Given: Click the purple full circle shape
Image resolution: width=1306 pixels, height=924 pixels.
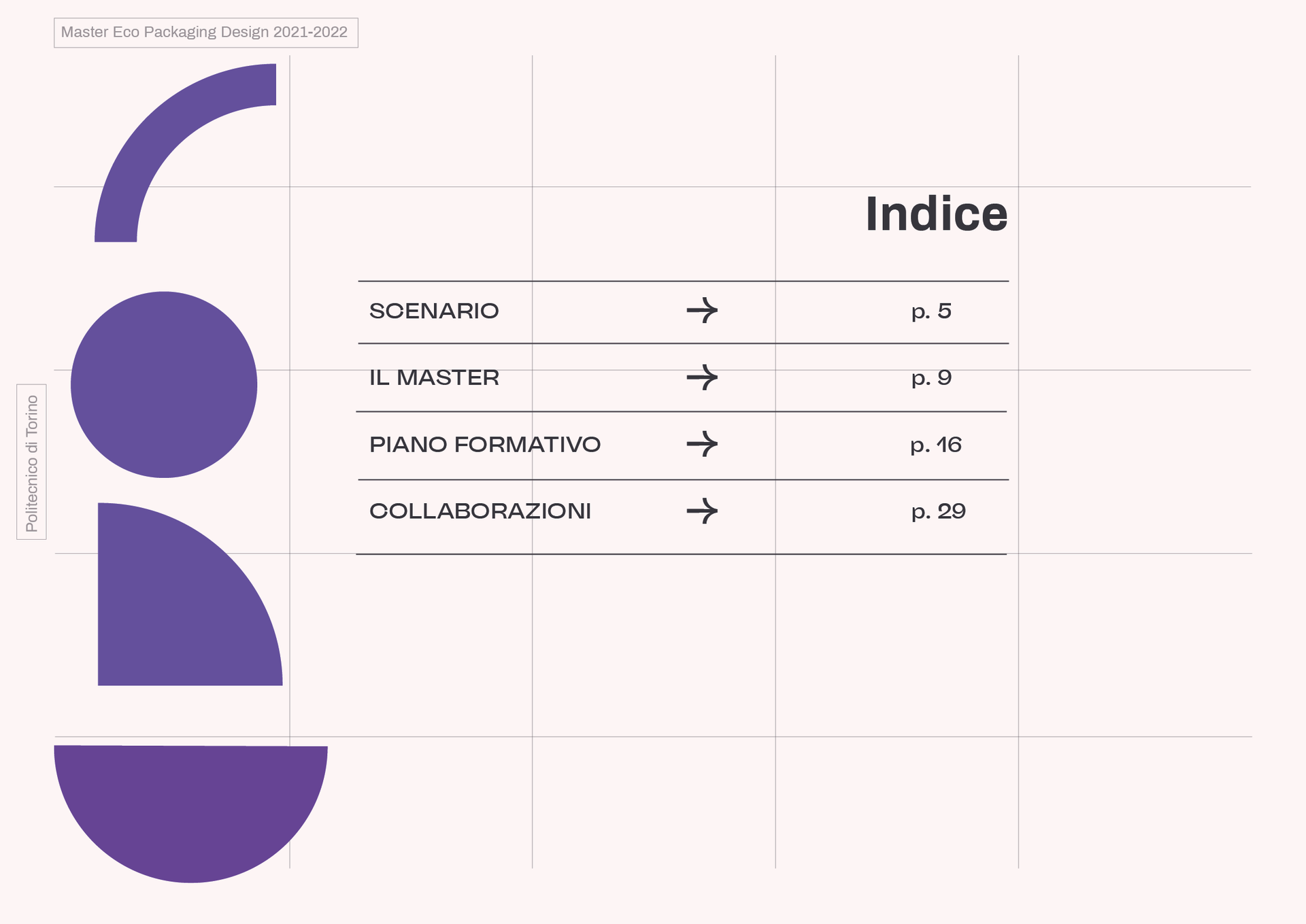Looking at the screenshot, I should pos(164,385).
